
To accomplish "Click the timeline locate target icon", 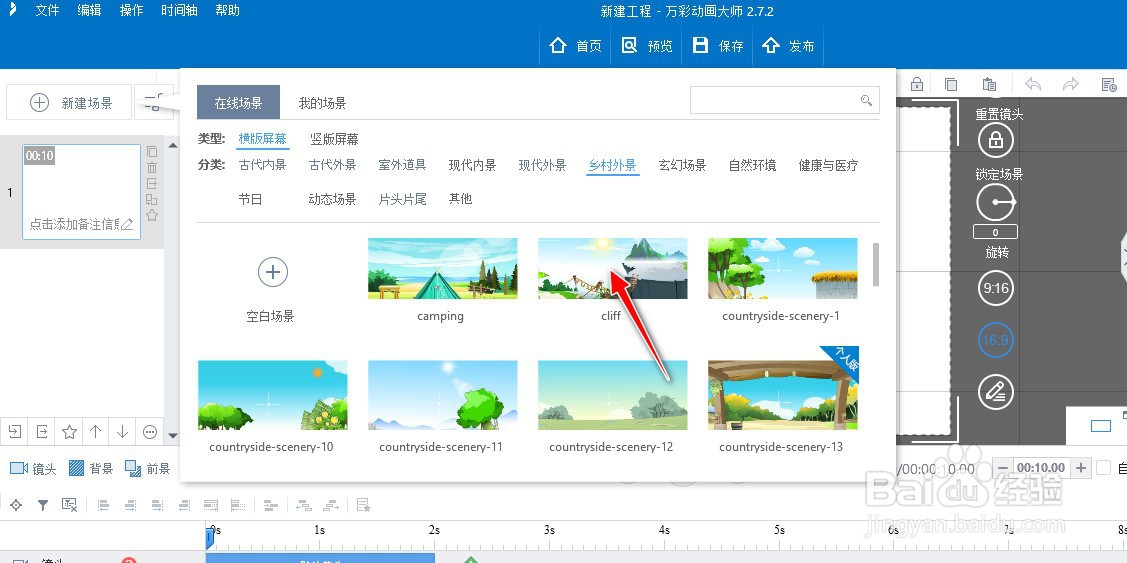I will tap(16, 505).
